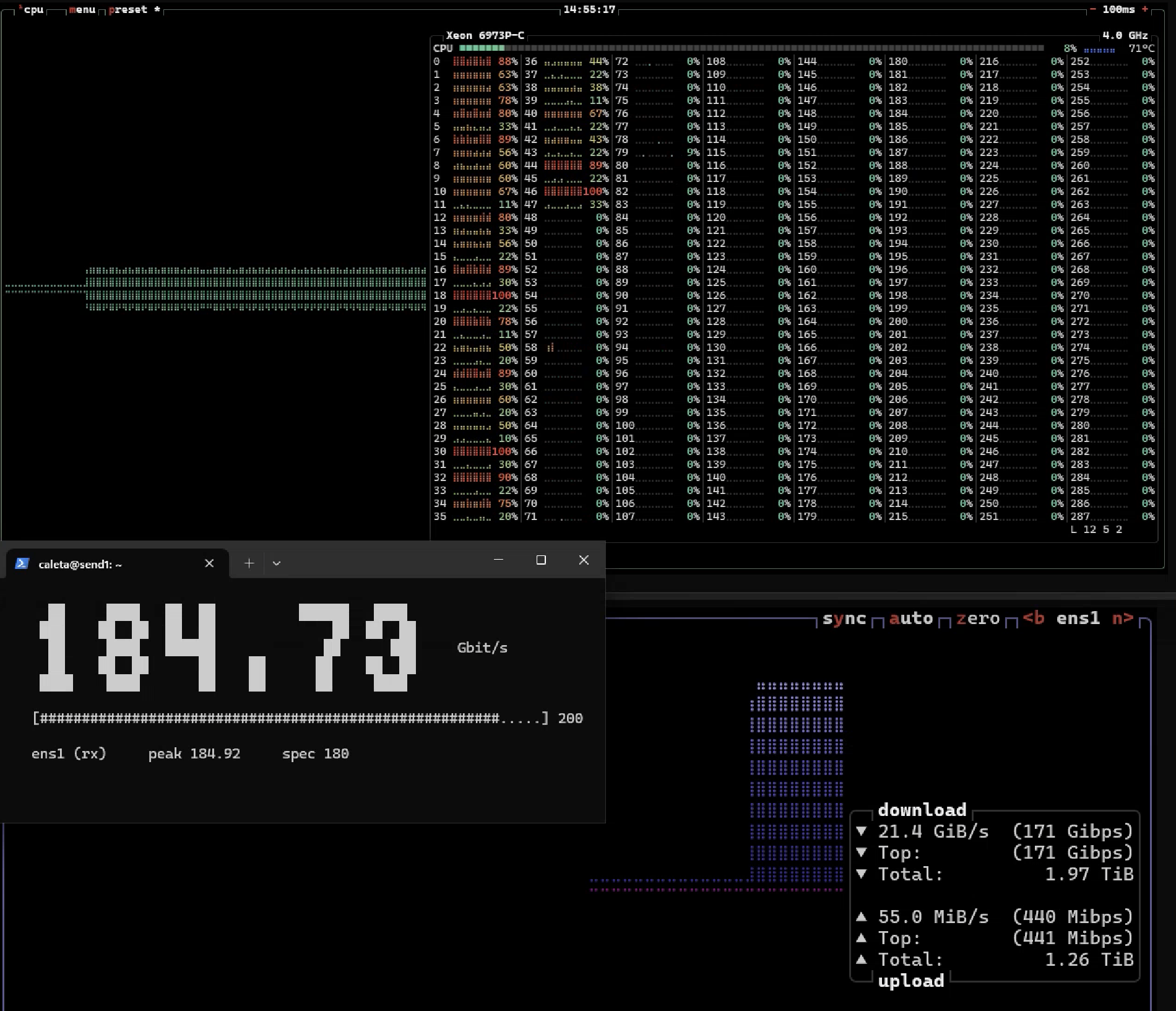1176x1011 pixels.
Task: Toggle sync in the network panel
Action: pyautogui.click(x=844, y=618)
